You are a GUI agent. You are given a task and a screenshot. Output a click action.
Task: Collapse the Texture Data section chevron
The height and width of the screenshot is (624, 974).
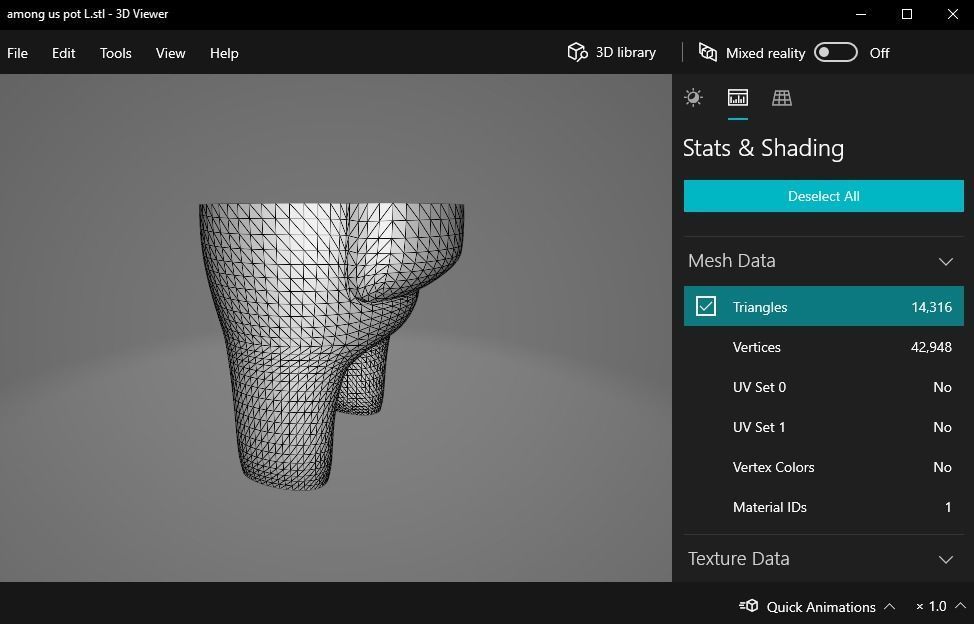point(945,559)
